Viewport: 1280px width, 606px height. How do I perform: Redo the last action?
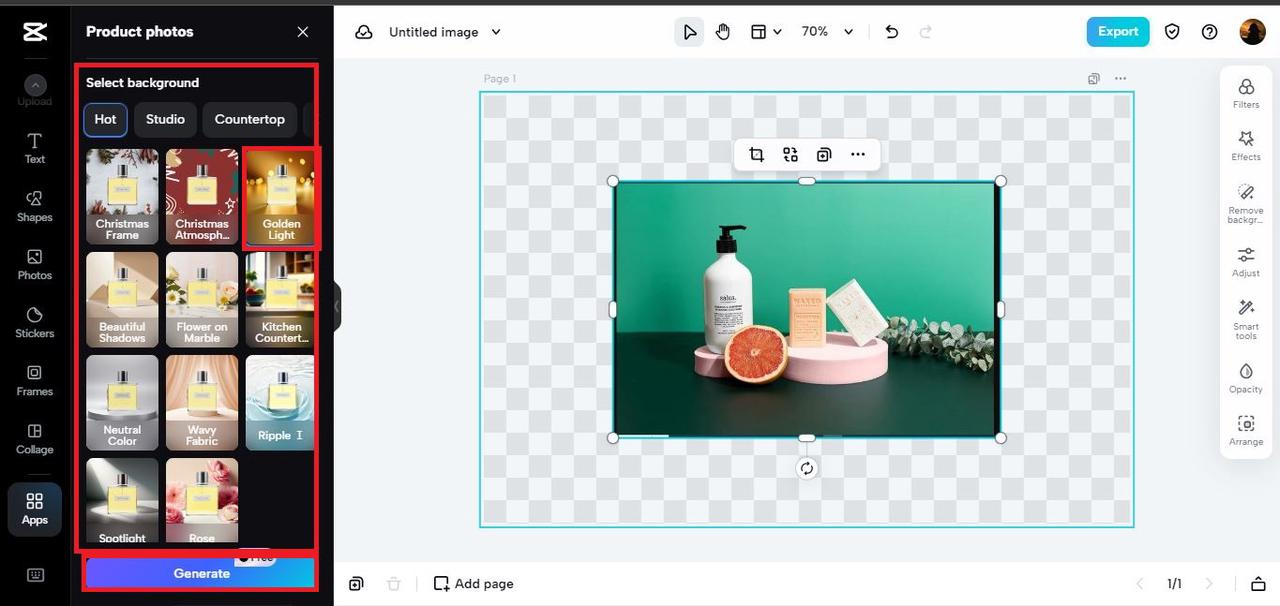click(x=926, y=32)
